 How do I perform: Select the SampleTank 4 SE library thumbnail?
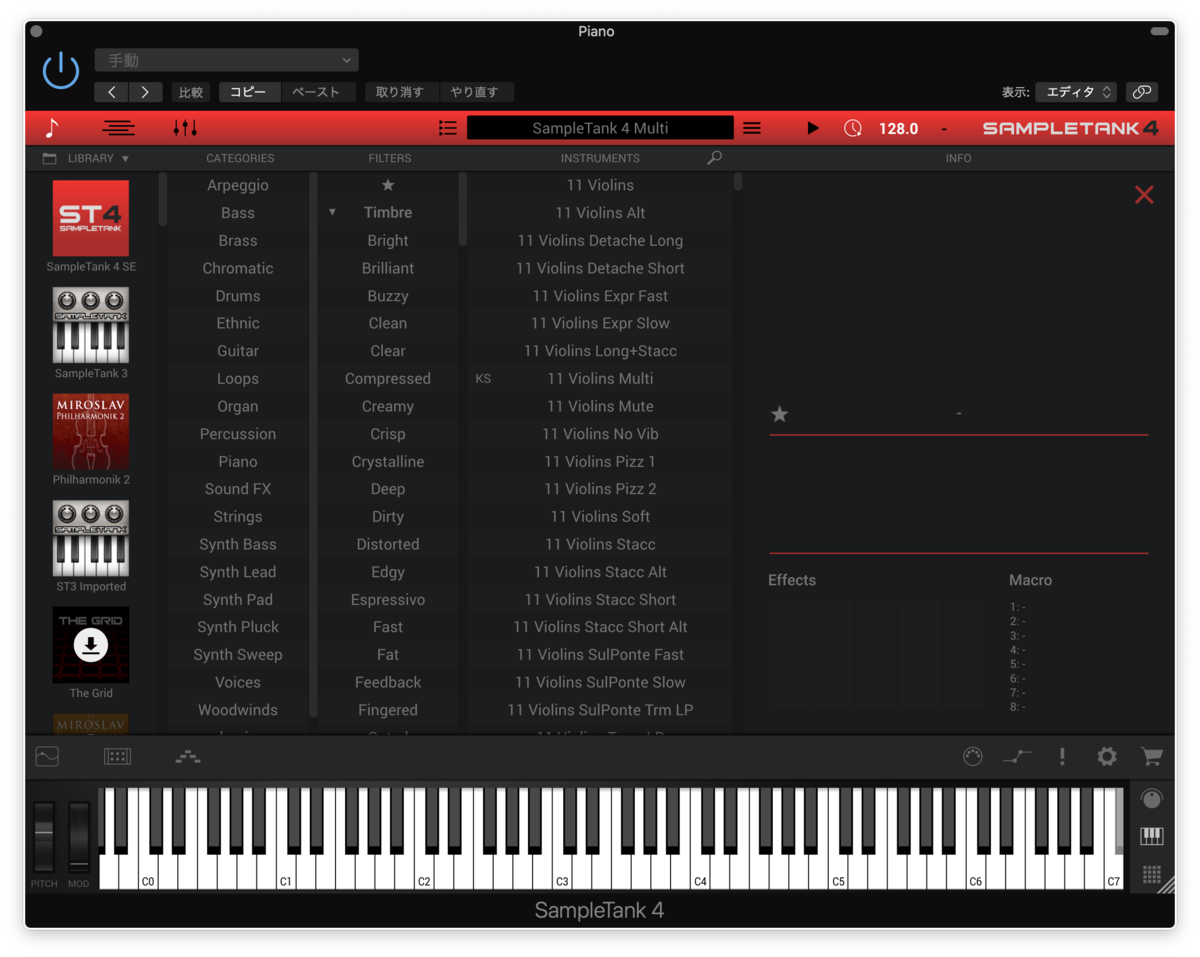[x=91, y=218]
